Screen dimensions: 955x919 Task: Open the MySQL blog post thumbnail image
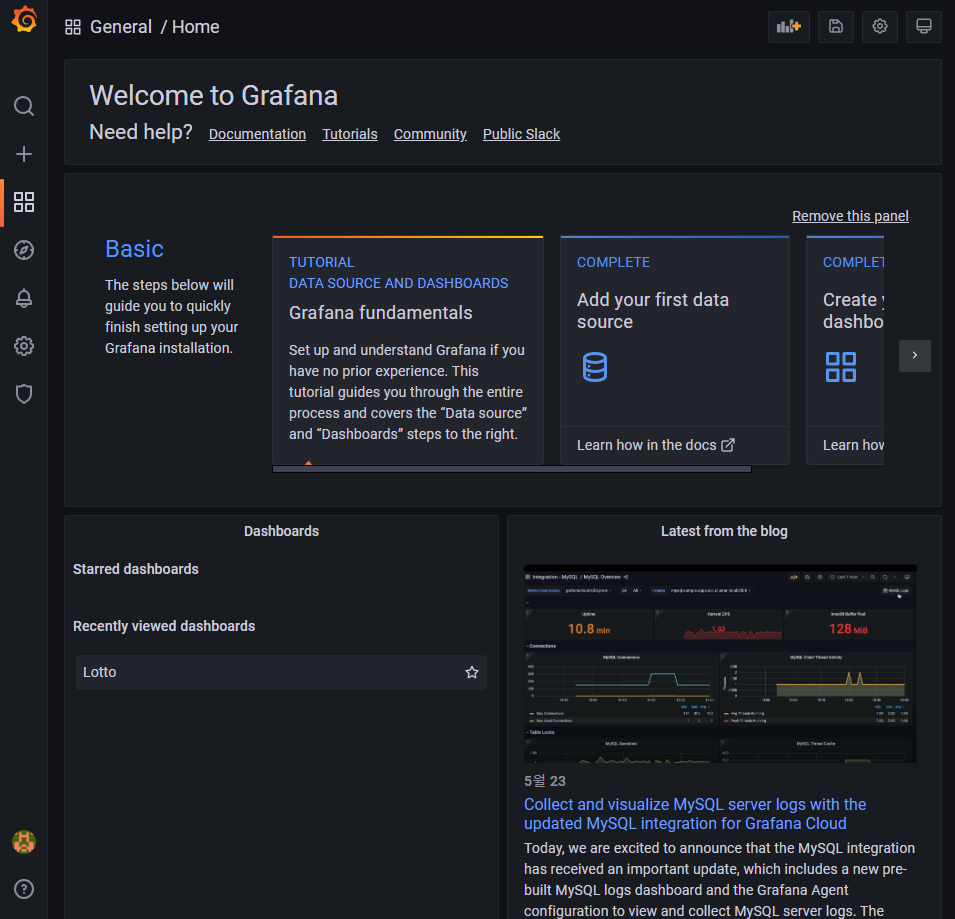(720, 664)
